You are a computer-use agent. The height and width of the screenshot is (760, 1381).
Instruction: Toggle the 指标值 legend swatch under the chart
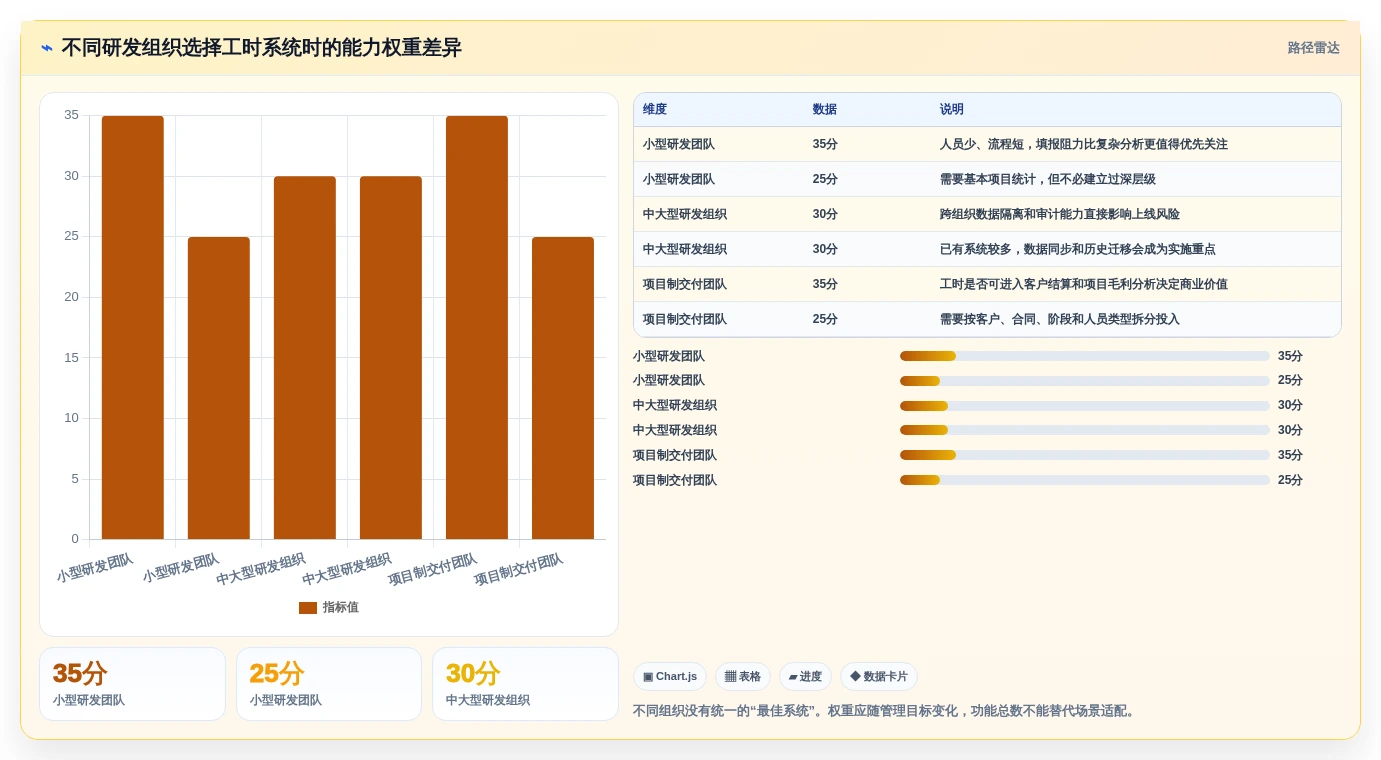308,608
